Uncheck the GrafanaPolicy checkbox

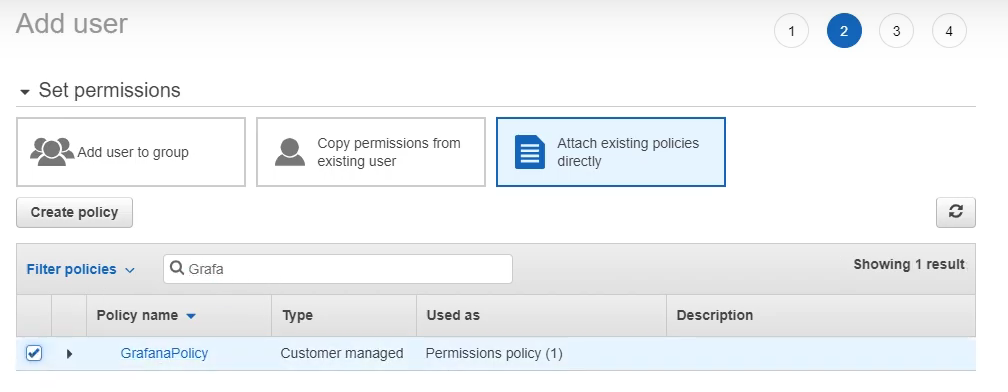click(33, 353)
